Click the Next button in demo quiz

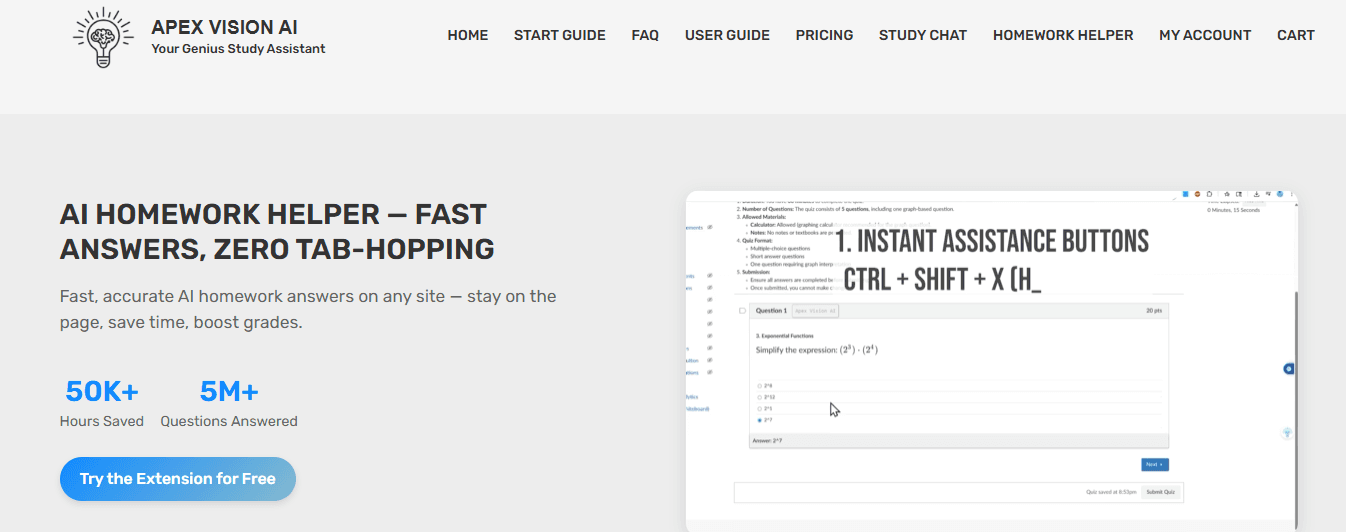[x=1154, y=464]
